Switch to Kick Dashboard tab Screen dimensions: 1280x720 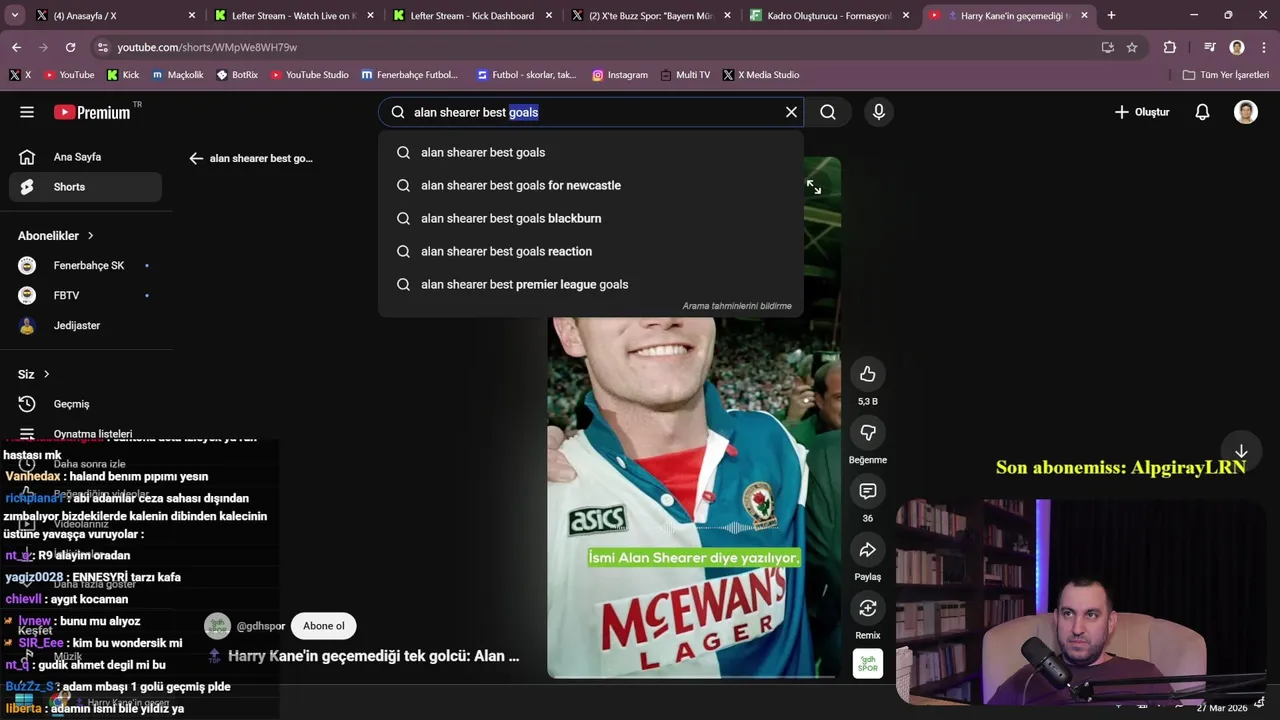pos(472,15)
